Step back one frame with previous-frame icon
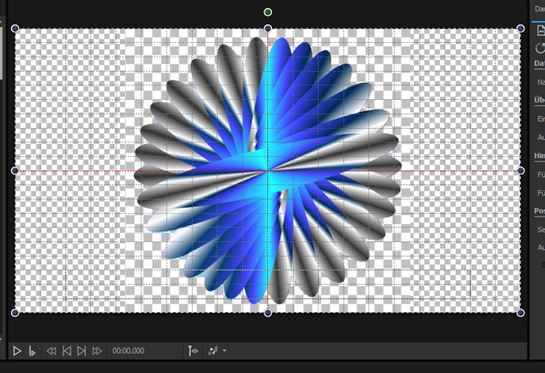Viewport: 545px width, 373px height. point(67,351)
